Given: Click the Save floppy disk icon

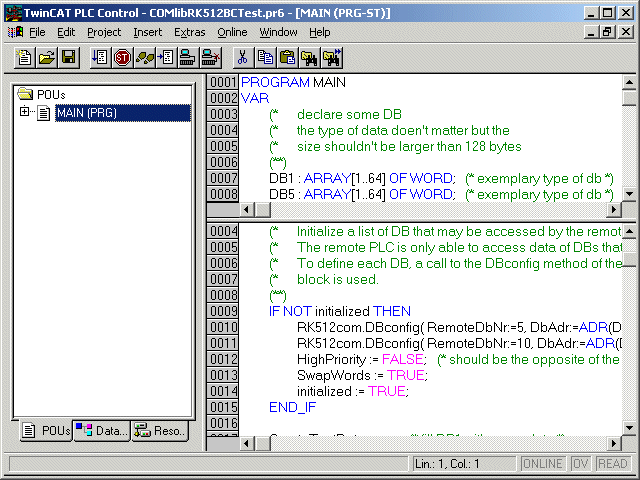Looking at the screenshot, I should pos(68,57).
